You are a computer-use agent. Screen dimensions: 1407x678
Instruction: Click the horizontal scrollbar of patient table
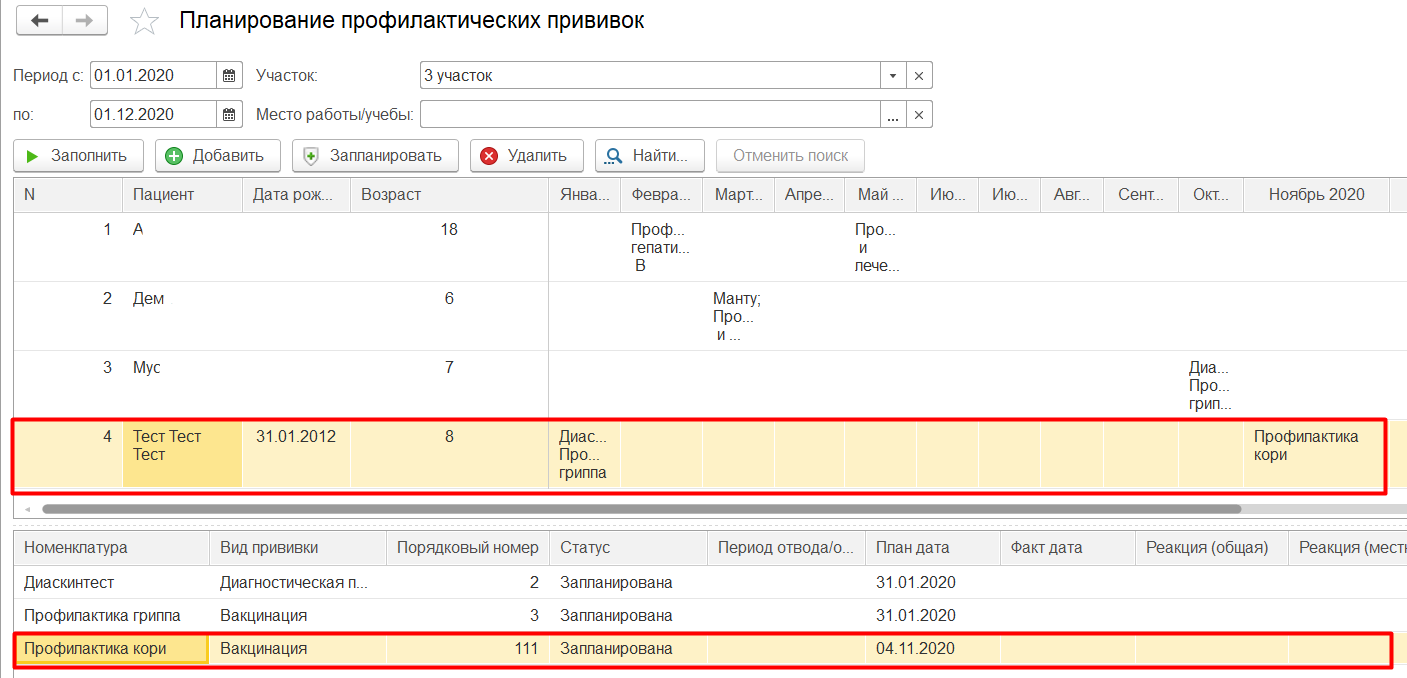[640, 508]
